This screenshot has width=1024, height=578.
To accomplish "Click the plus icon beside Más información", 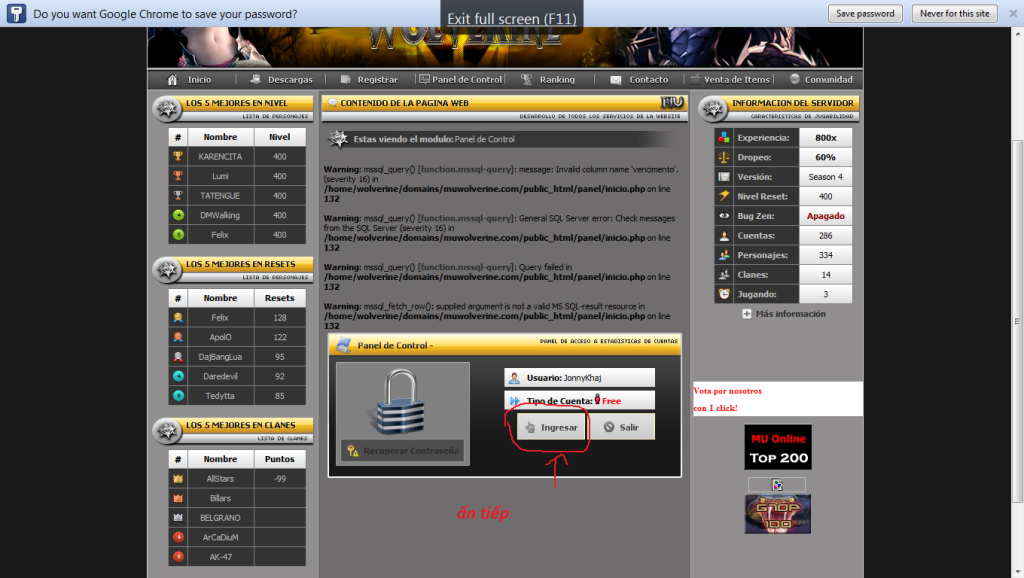I will (746, 314).
